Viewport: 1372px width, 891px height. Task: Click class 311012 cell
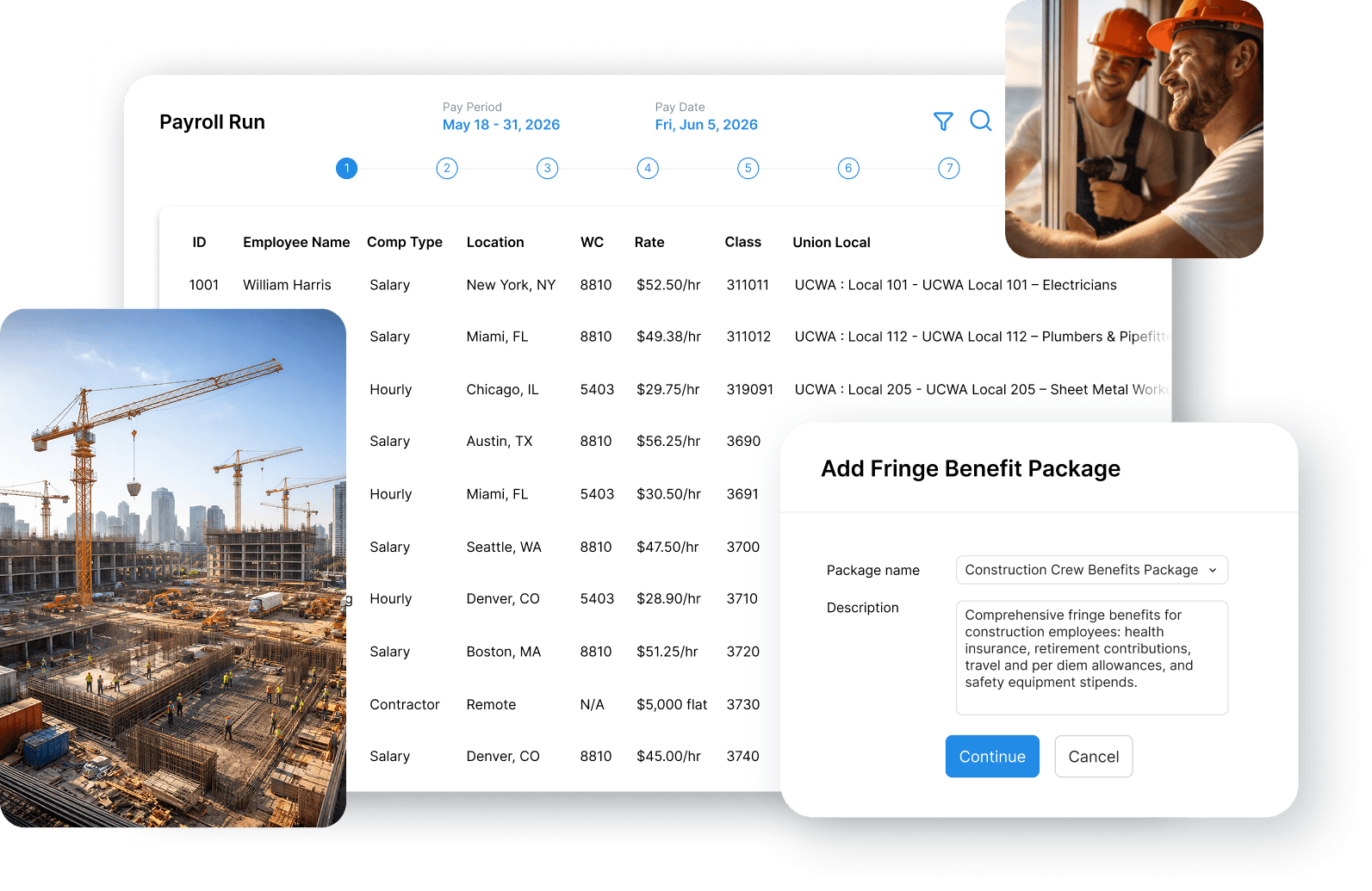tap(748, 337)
